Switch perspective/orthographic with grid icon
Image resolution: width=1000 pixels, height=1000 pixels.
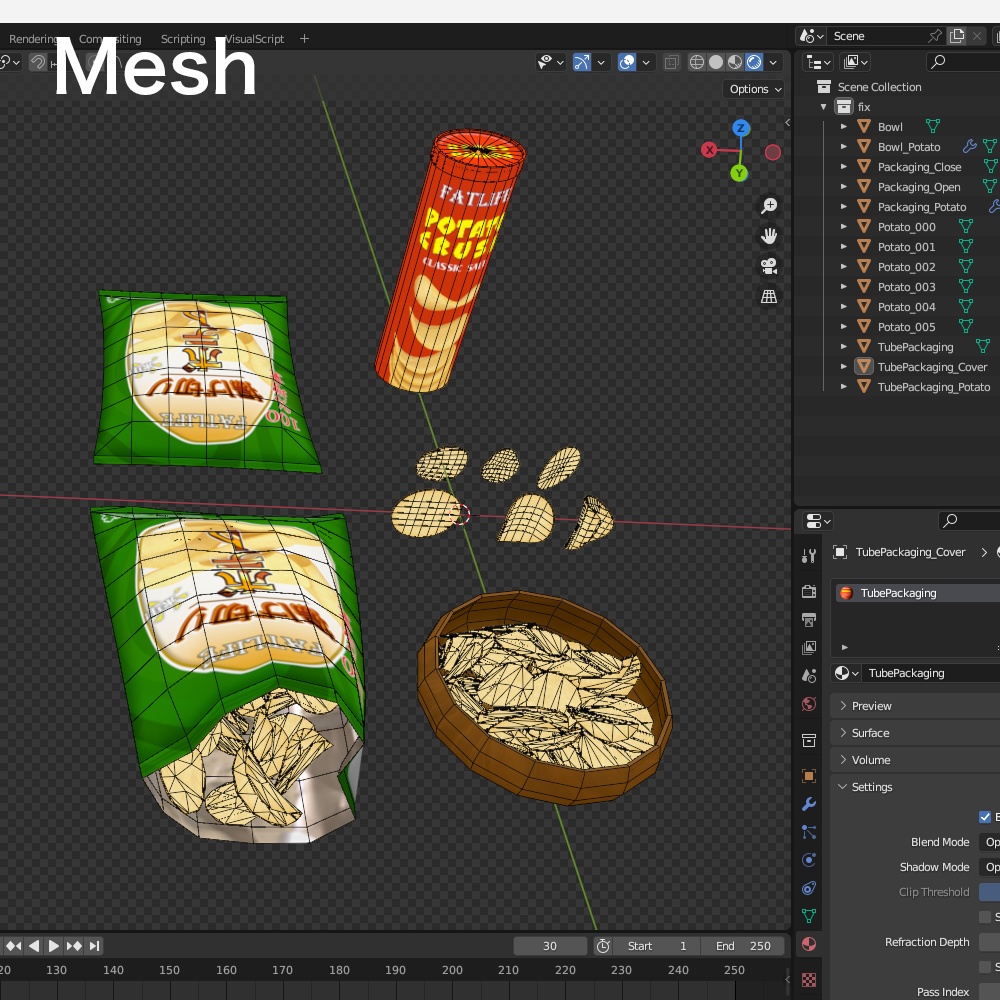(x=769, y=297)
